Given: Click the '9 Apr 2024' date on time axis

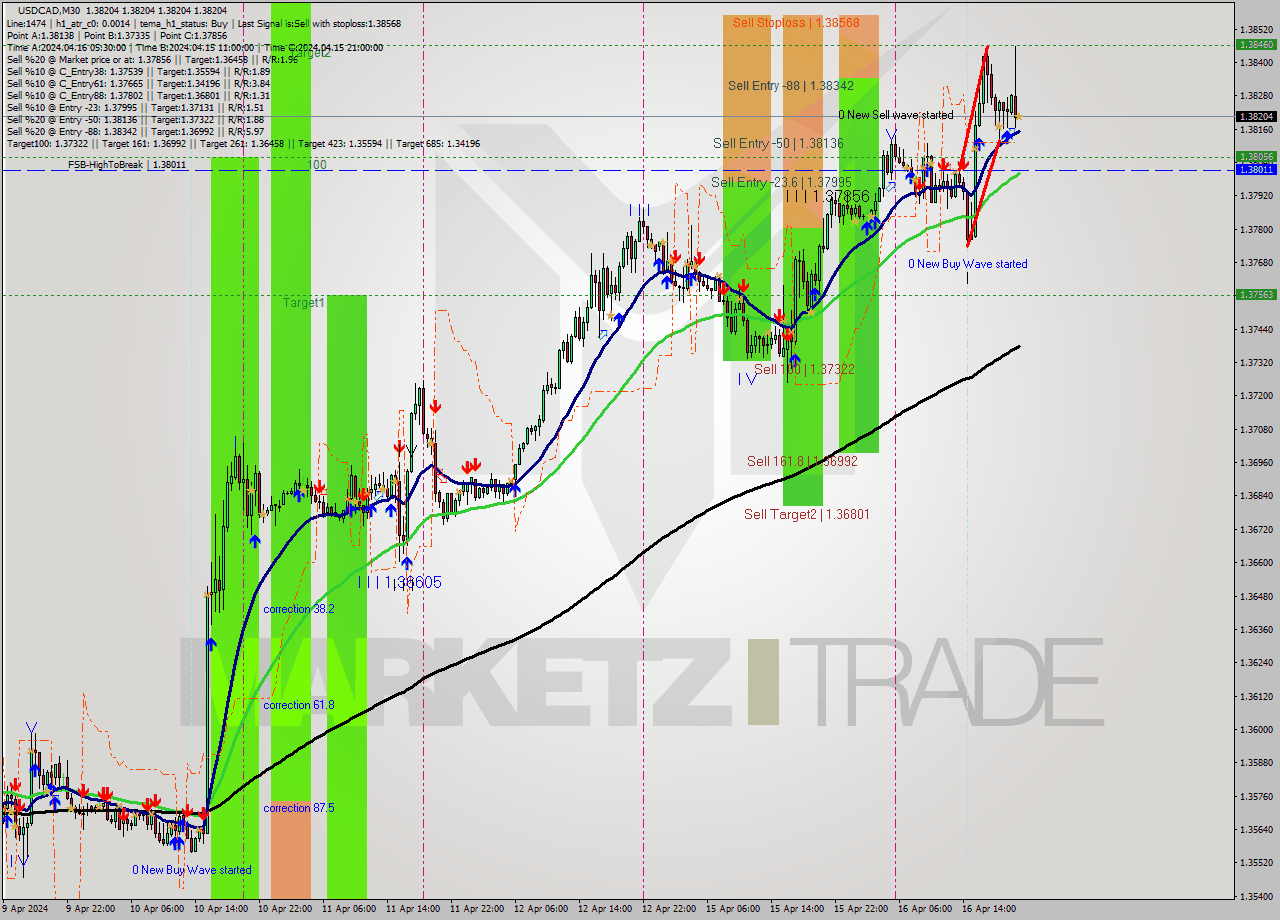Looking at the screenshot, I should tap(27, 909).
